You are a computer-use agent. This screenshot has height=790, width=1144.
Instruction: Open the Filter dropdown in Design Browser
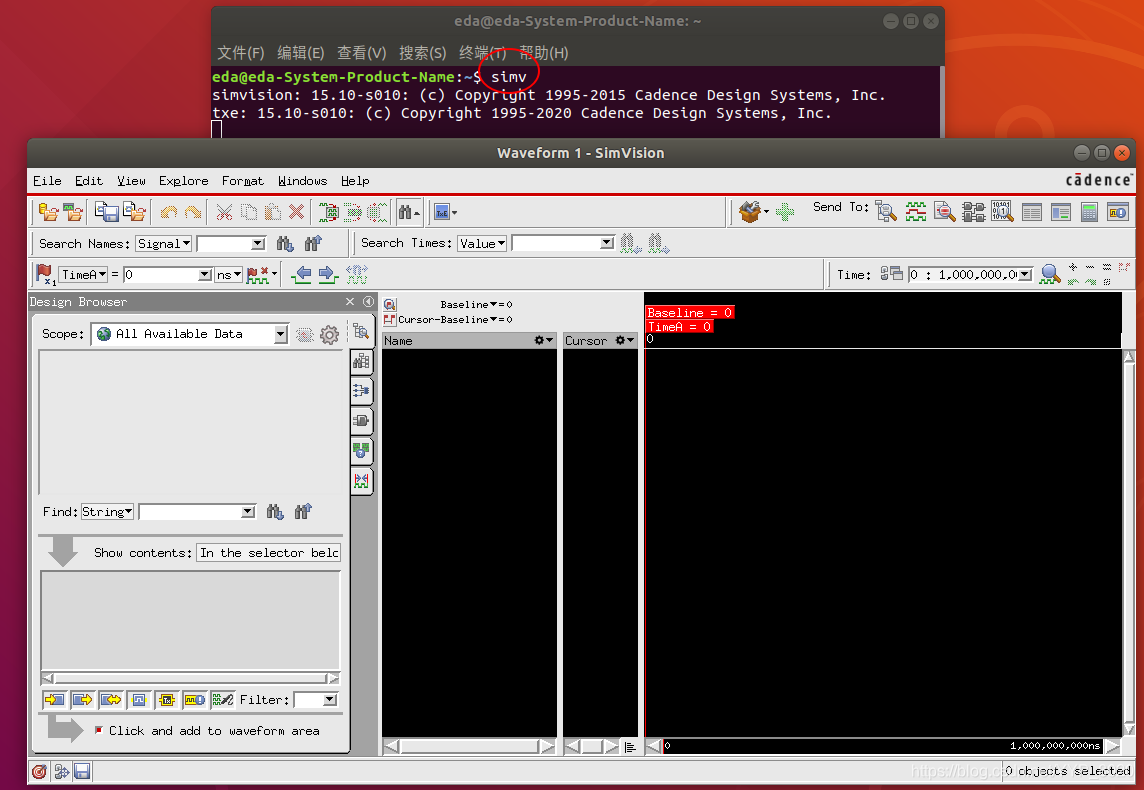coord(330,700)
